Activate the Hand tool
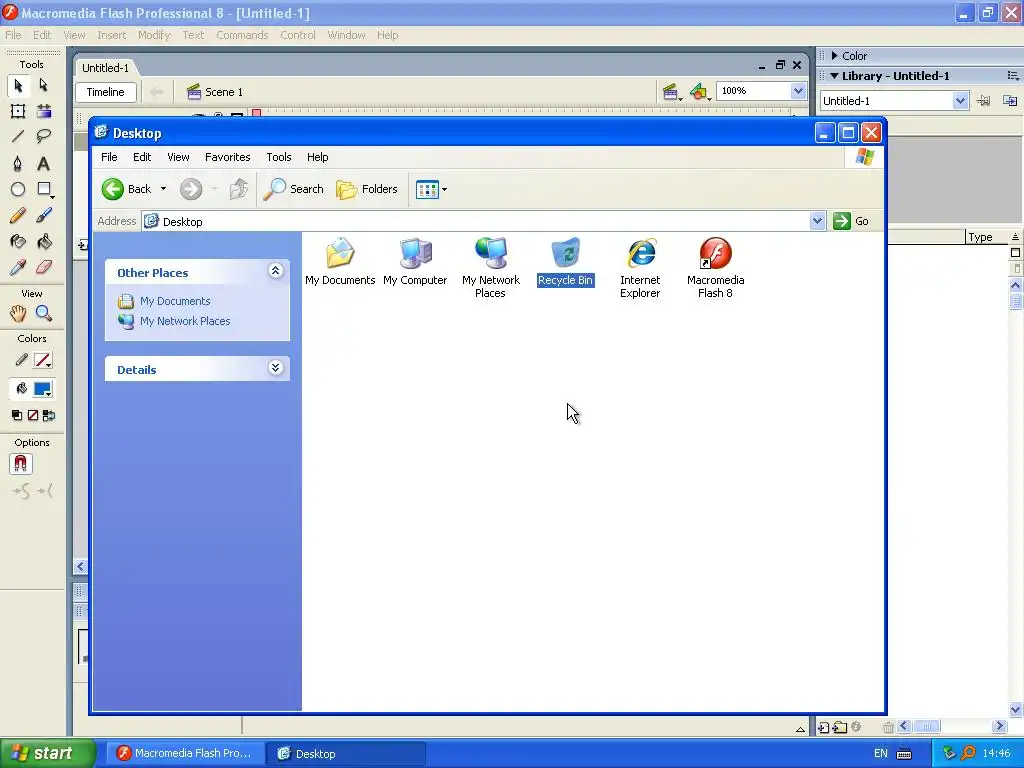Image resolution: width=1024 pixels, height=768 pixels. click(18, 313)
